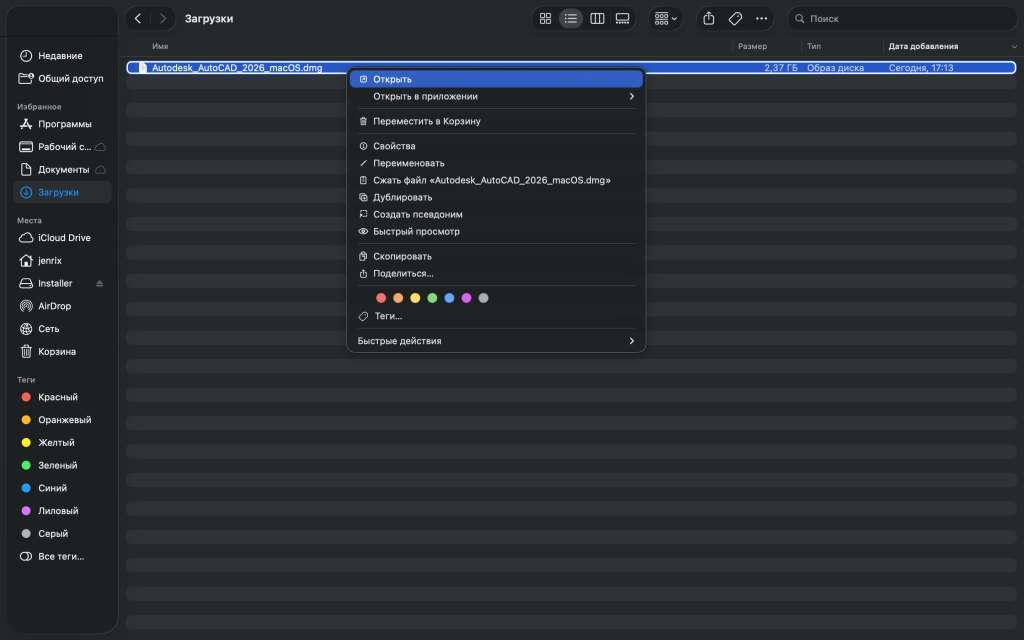1024x640 pixels.
Task: Open the grouping options dropdown
Action: point(665,18)
